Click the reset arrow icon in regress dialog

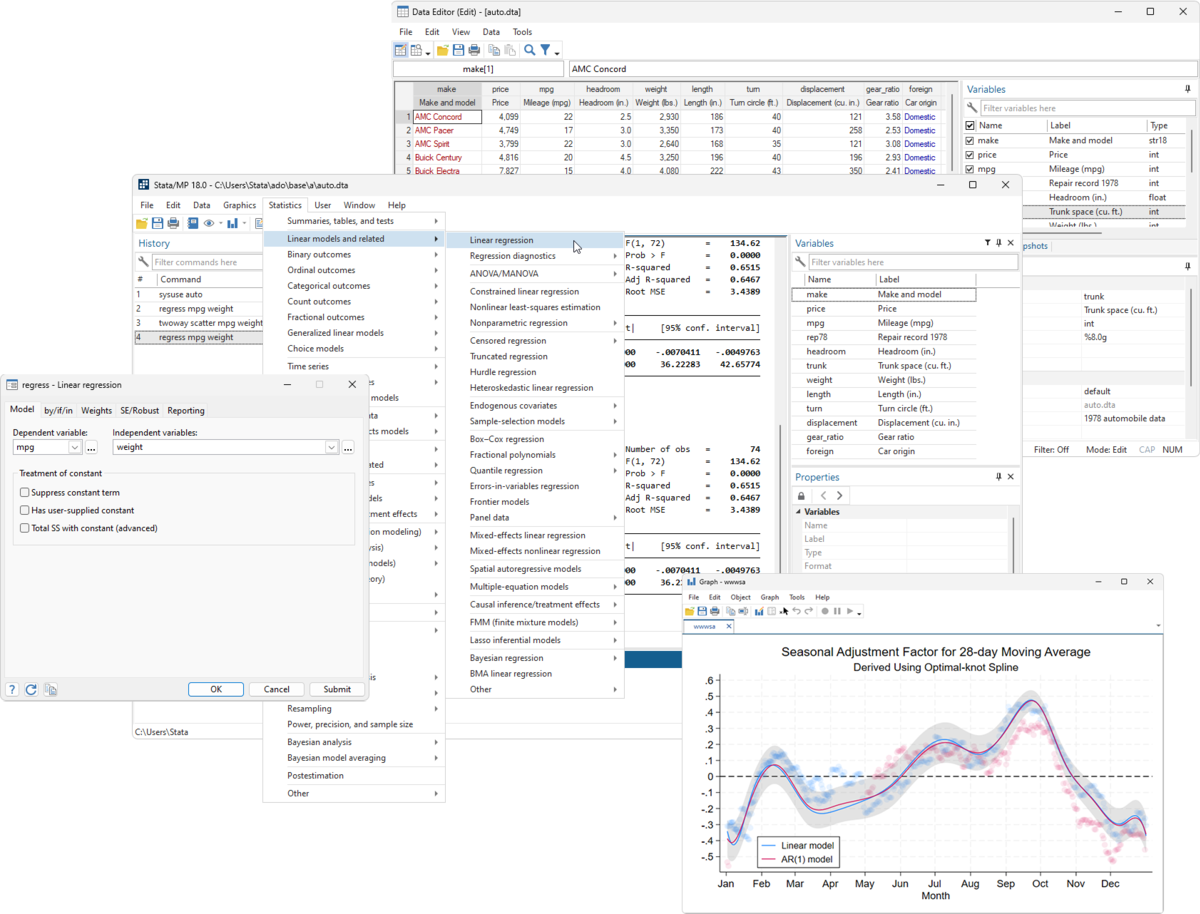click(x=31, y=689)
